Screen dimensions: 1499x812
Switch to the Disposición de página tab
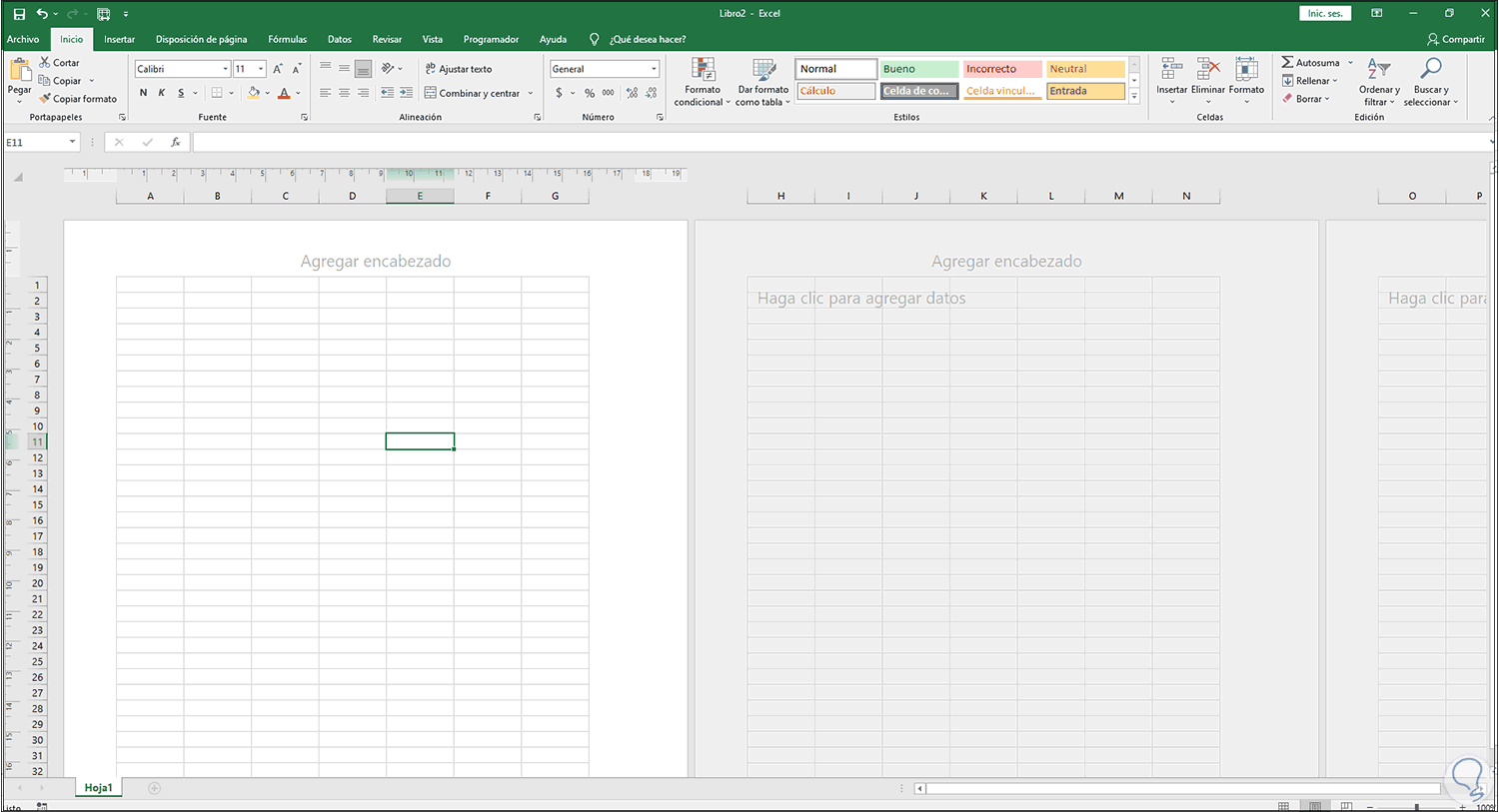pos(201,39)
